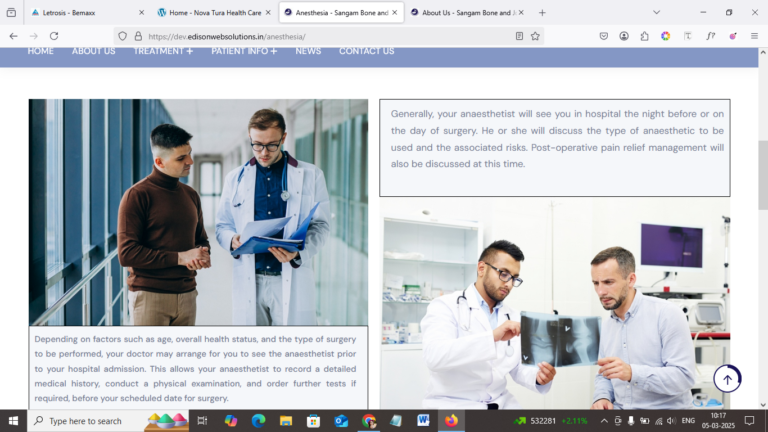Toggle reader view icon in address bar
Image resolution: width=768 pixels, height=432 pixels.
pyautogui.click(x=519, y=36)
